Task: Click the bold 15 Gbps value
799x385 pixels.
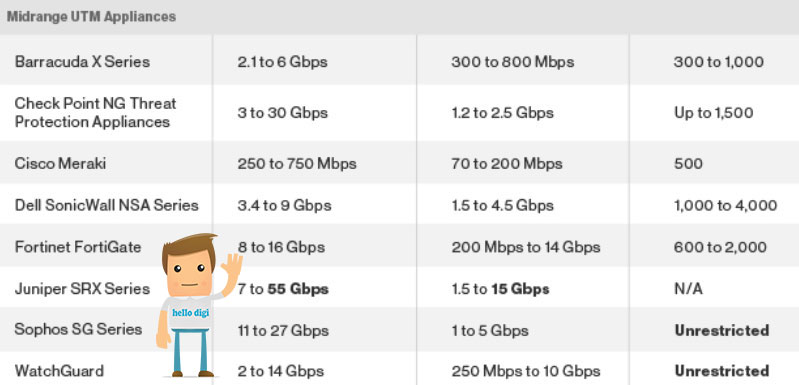Action: [x=520, y=289]
